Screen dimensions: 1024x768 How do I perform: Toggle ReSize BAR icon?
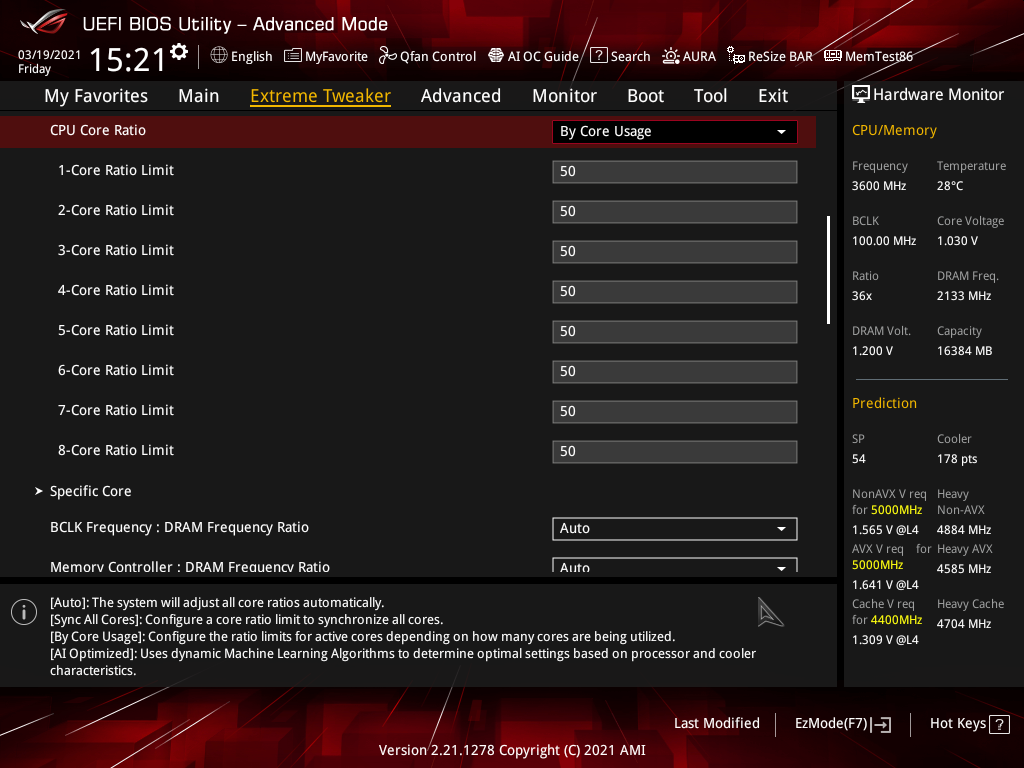pyautogui.click(x=736, y=56)
